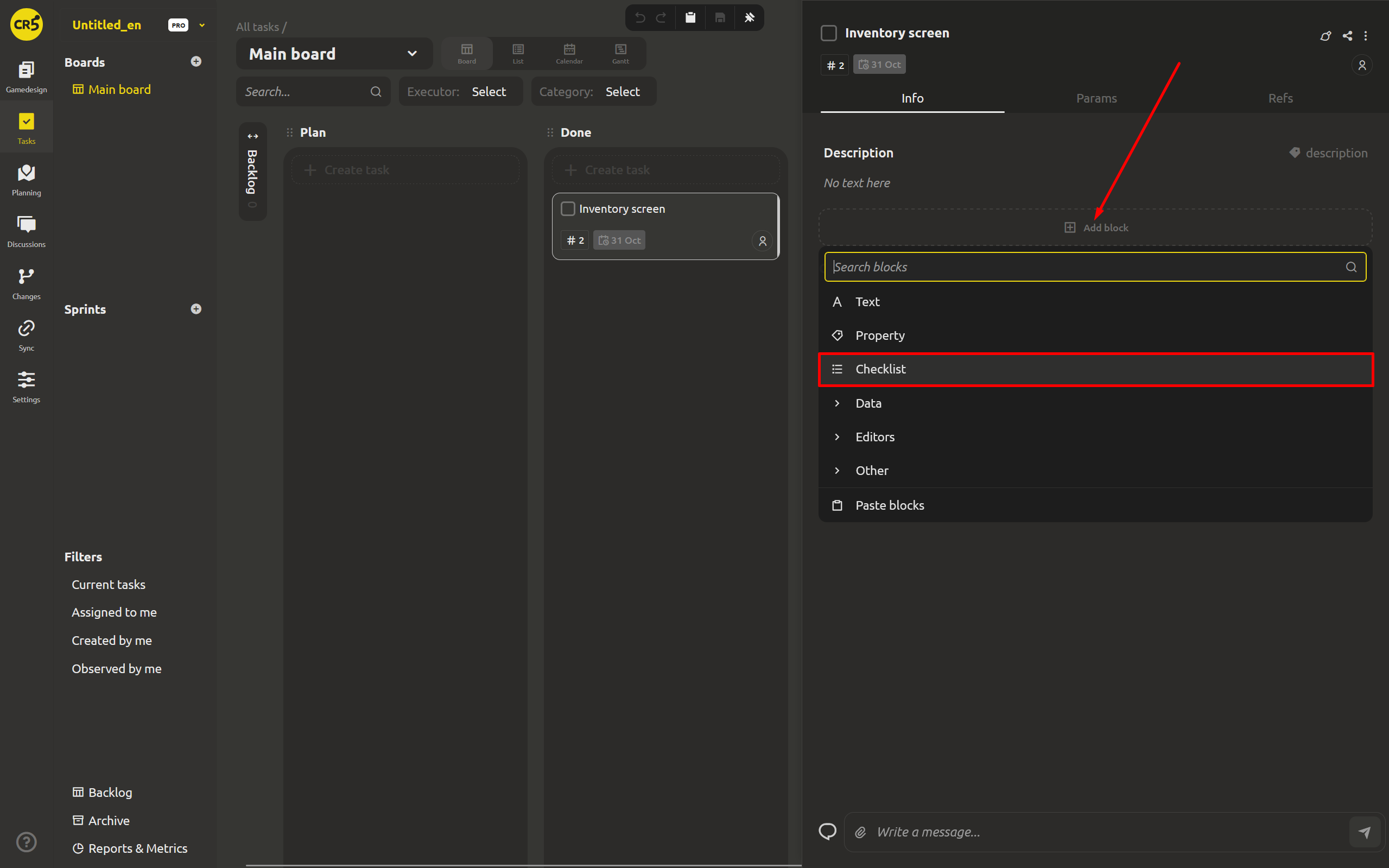Expand the Data block group
The height and width of the screenshot is (868, 1389).
[1095, 403]
